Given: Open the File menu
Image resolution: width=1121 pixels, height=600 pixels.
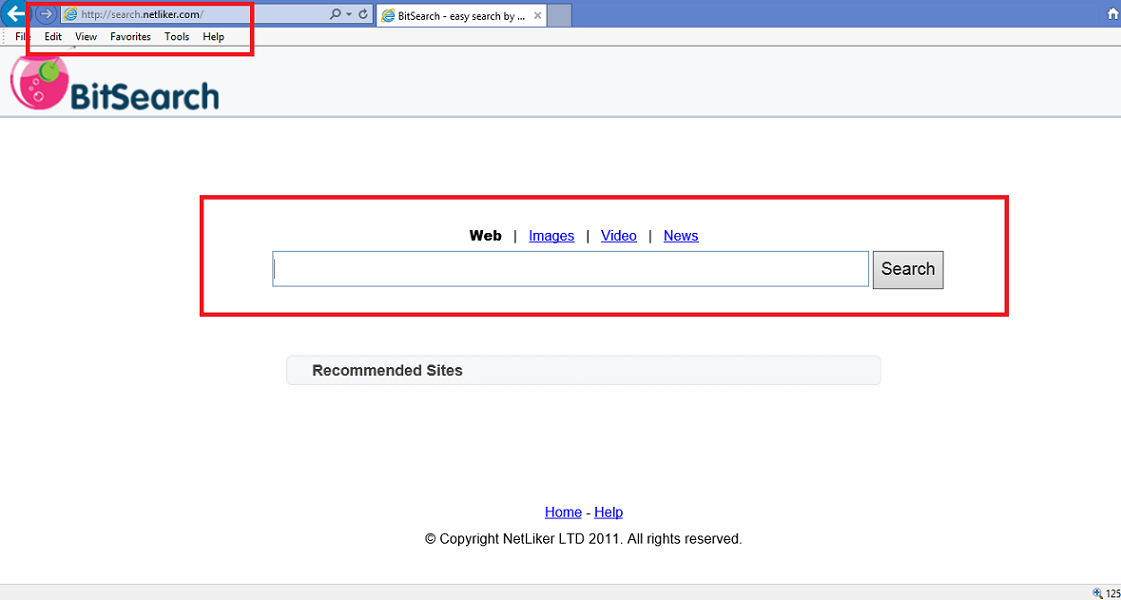Looking at the screenshot, I should (23, 36).
